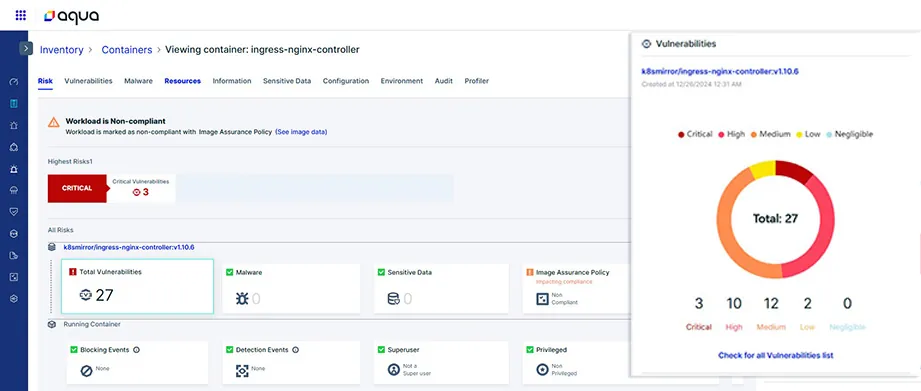Switch to the Configuration tab
This screenshot has height=391, width=921.
346,81
